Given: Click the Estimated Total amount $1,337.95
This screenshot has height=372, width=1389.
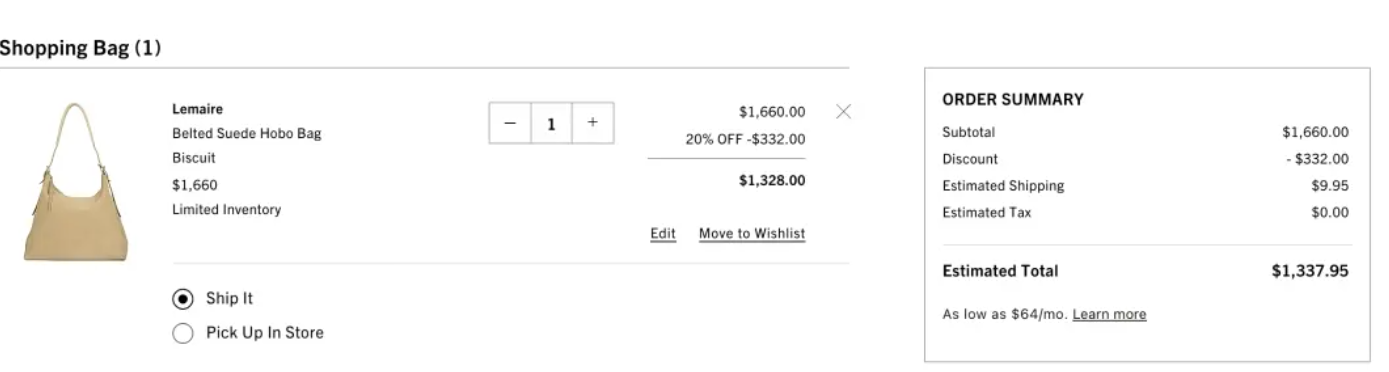Looking at the screenshot, I should tap(1310, 271).
